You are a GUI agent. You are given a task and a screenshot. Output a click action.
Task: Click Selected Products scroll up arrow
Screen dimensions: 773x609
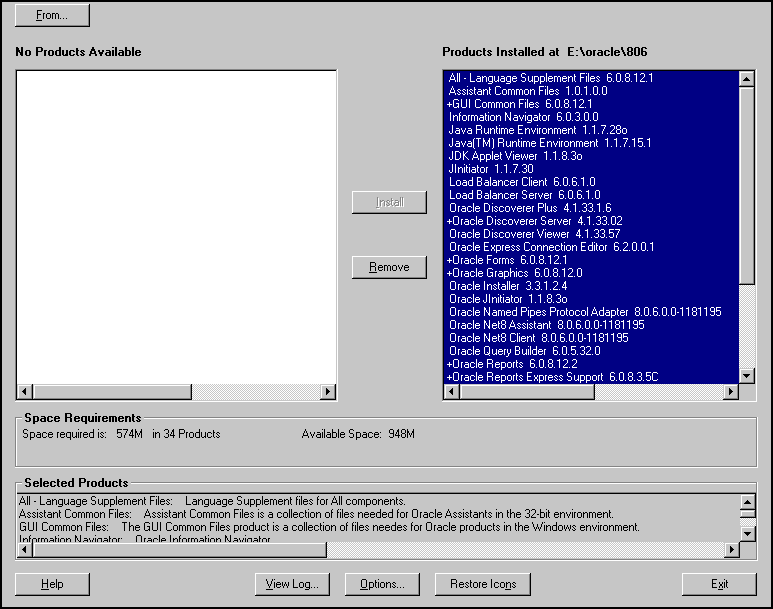click(x=747, y=502)
